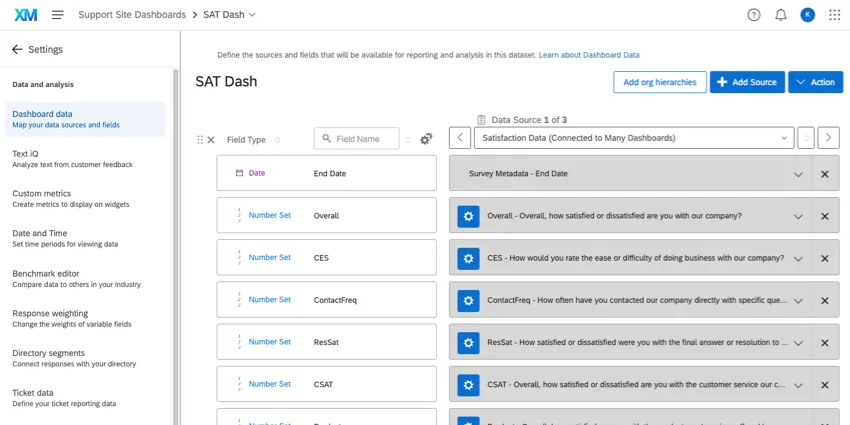Click the Field Name search box
850x425 pixels.
[357, 139]
